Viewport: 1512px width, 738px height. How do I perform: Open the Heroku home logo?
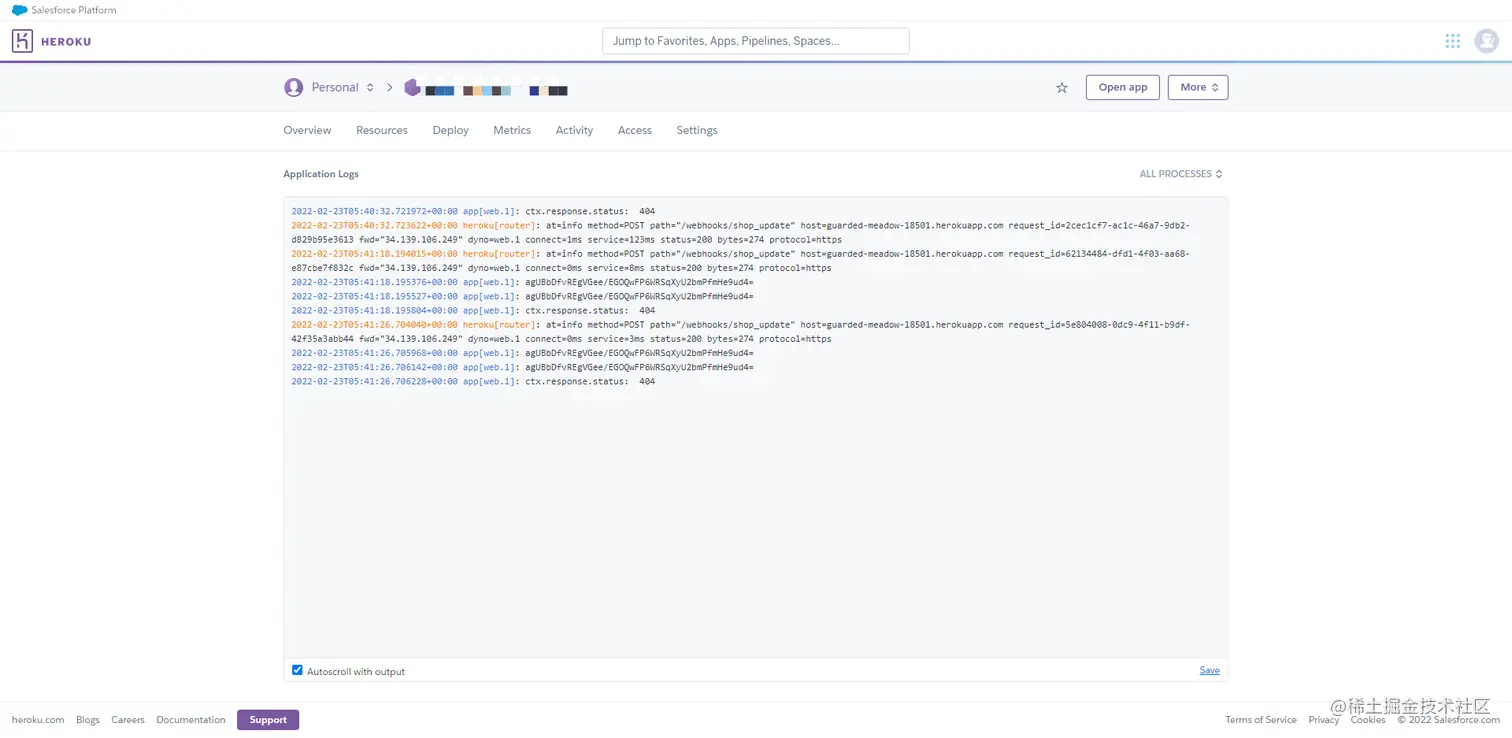[x=22, y=41]
